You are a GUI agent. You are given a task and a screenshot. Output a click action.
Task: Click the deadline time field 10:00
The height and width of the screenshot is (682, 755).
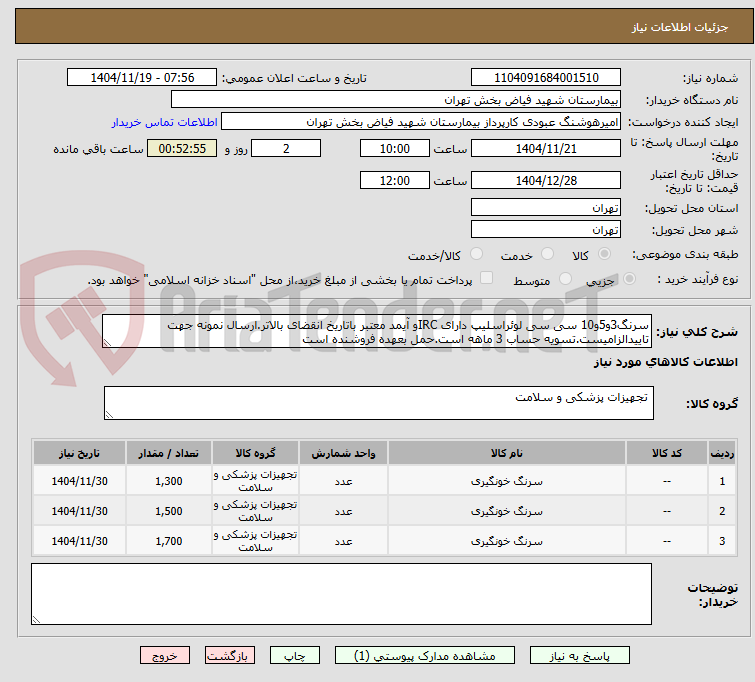tap(395, 148)
